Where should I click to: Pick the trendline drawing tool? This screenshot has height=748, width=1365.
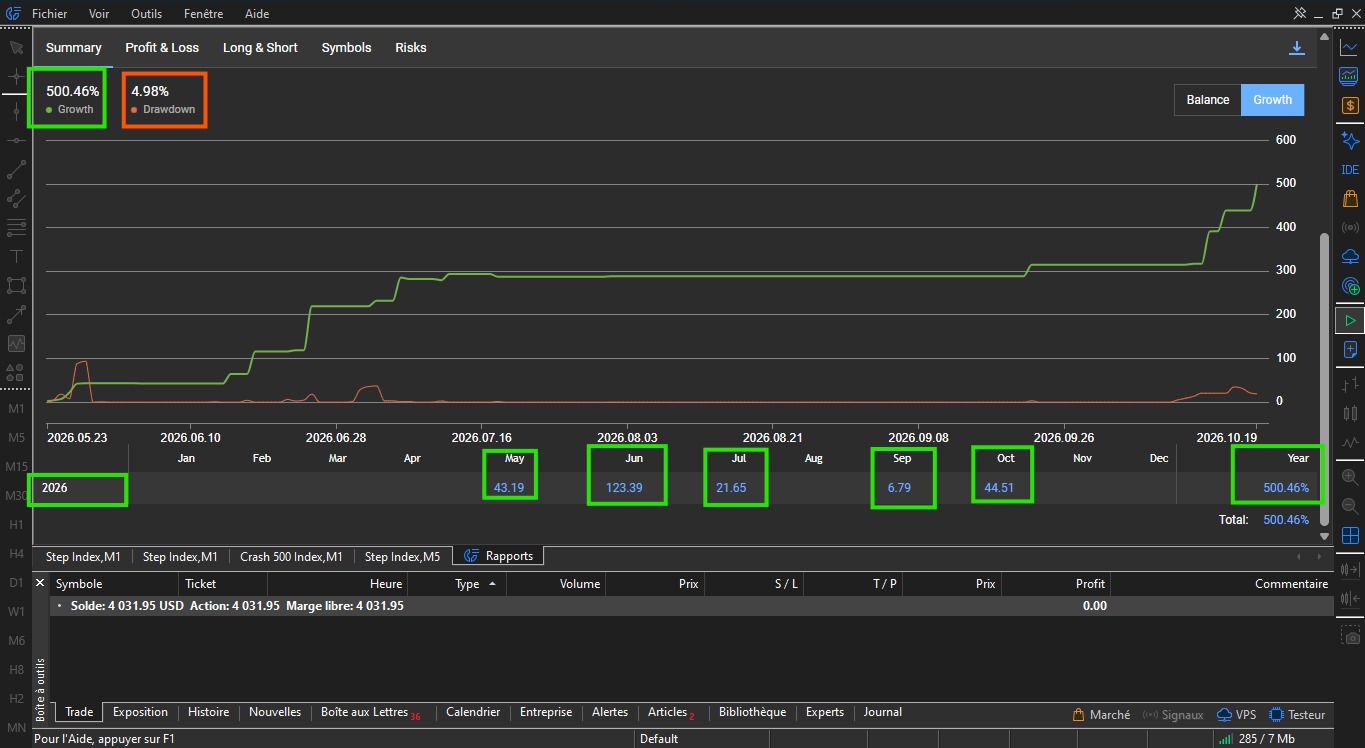pos(16,169)
